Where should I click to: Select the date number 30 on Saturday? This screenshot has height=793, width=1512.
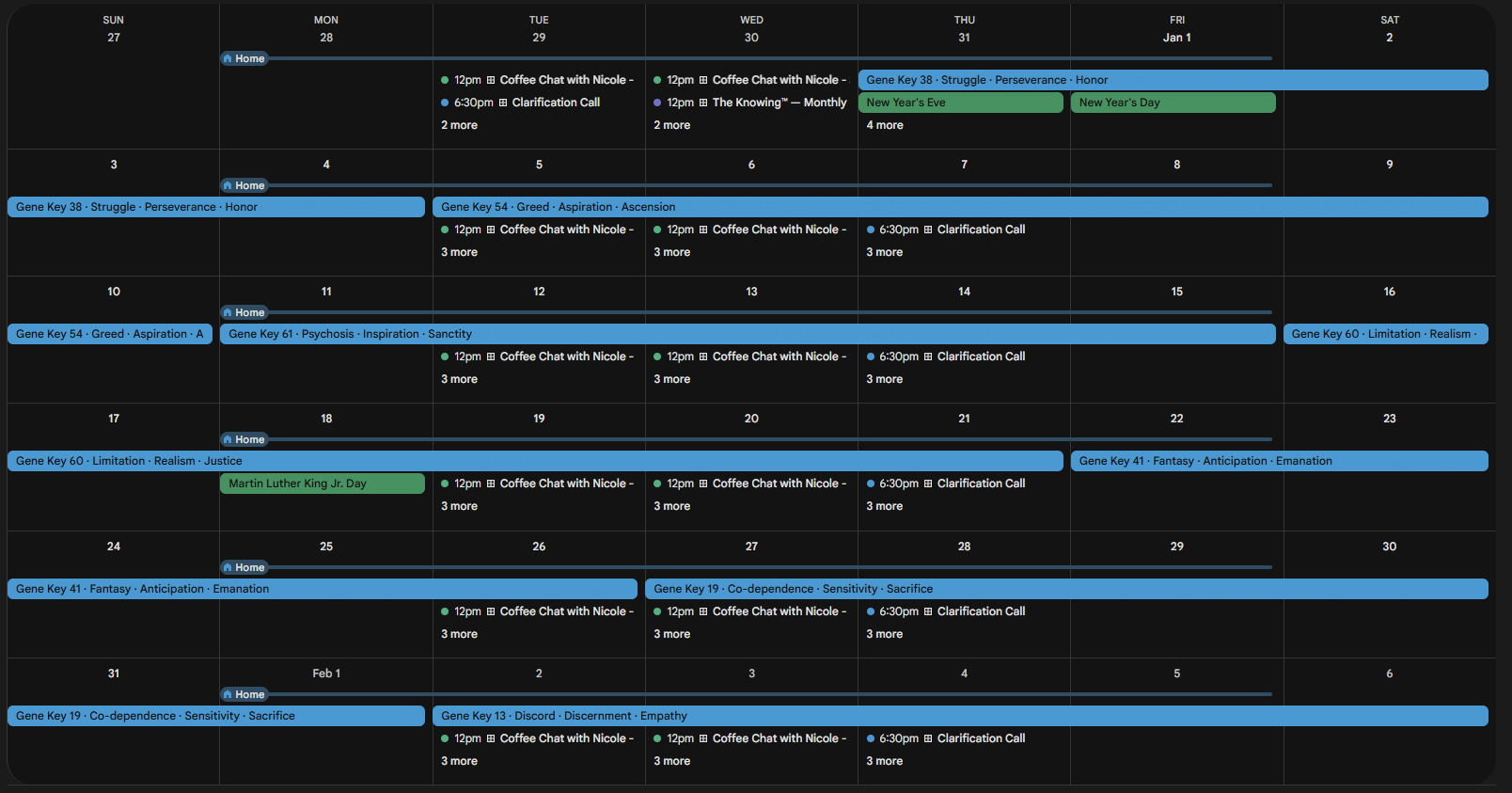tap(1390, 547)
